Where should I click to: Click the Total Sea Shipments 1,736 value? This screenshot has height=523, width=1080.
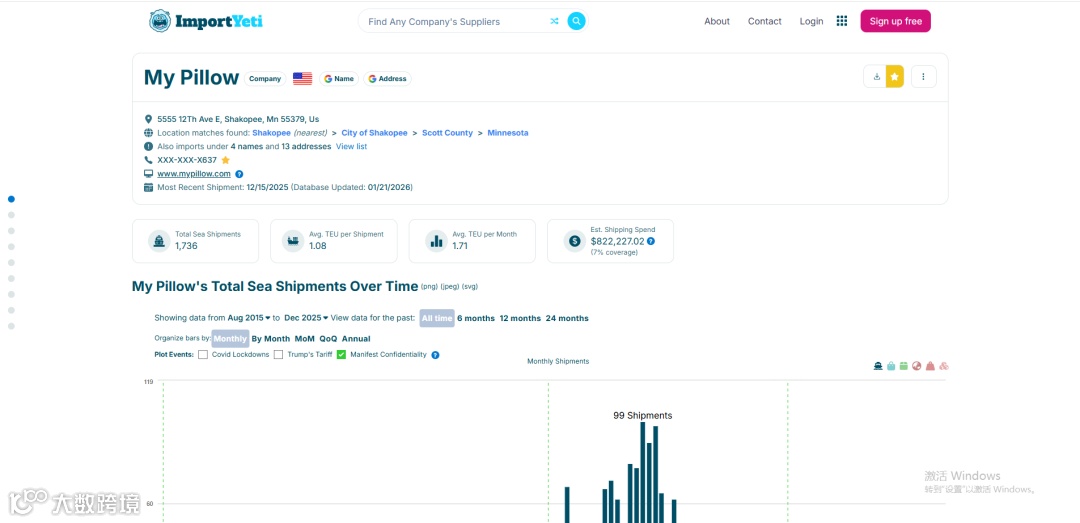pyautogui.click(x=186, y=246)
